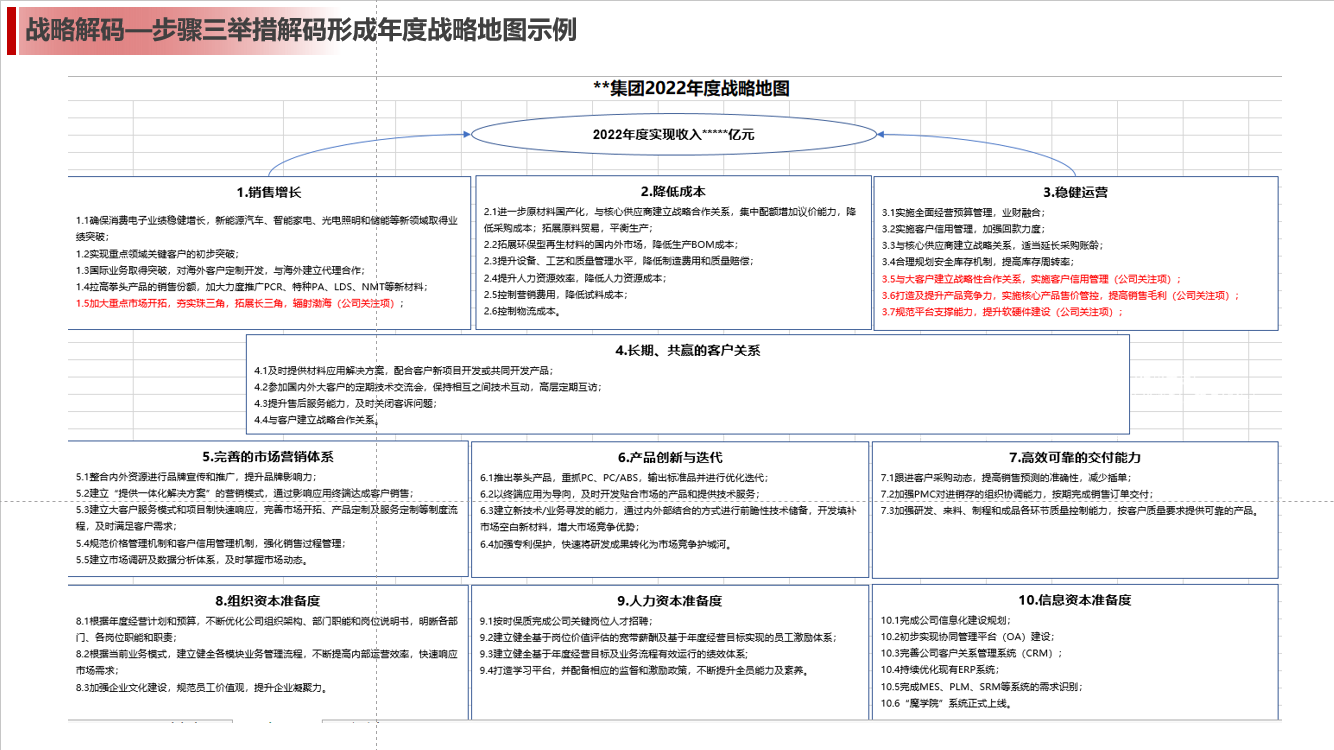Click the heading "10.信息资本准备度"
This screenshot has width=1334, height=750.
coord(1075,600)
